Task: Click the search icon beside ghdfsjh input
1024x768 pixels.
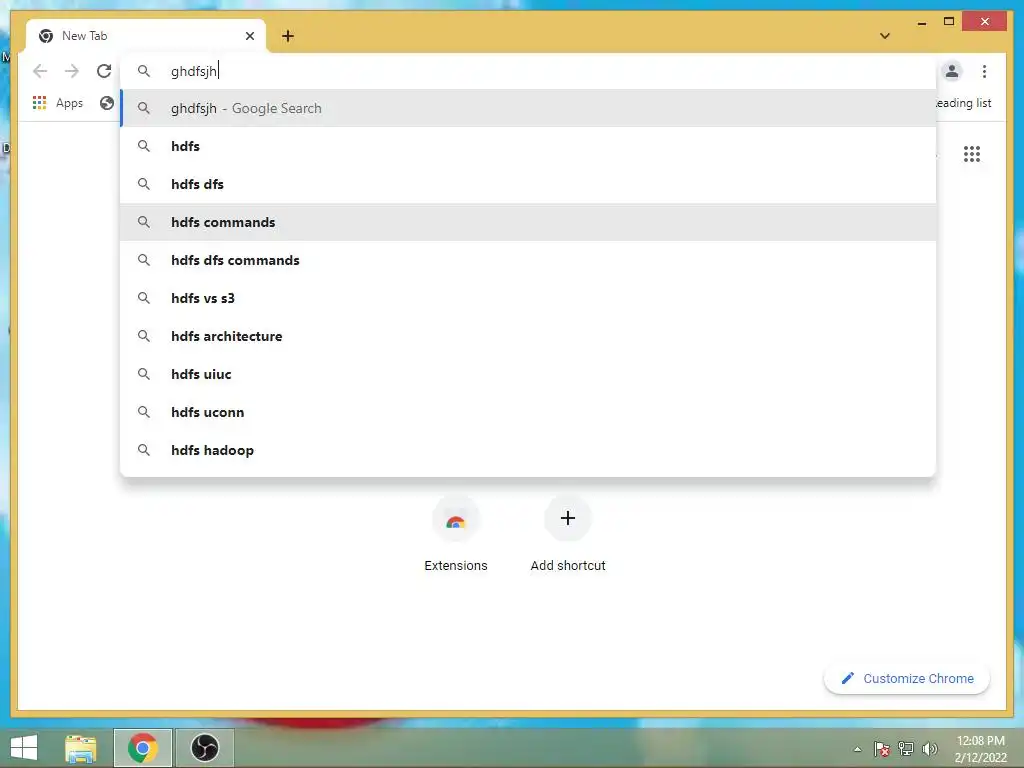Action: tap(144, 71)
